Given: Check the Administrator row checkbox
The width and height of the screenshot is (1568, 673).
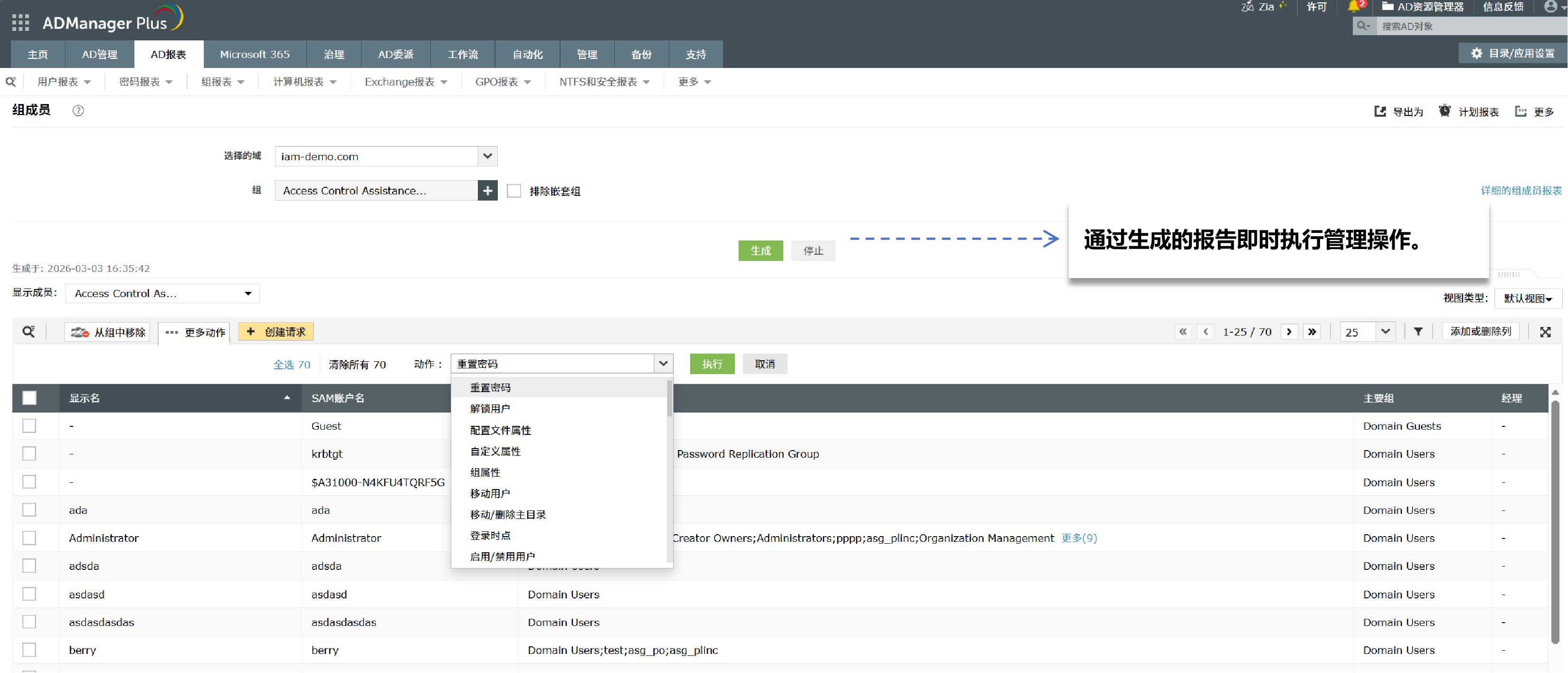Looking at the screenshot, I should click(29, 538).
